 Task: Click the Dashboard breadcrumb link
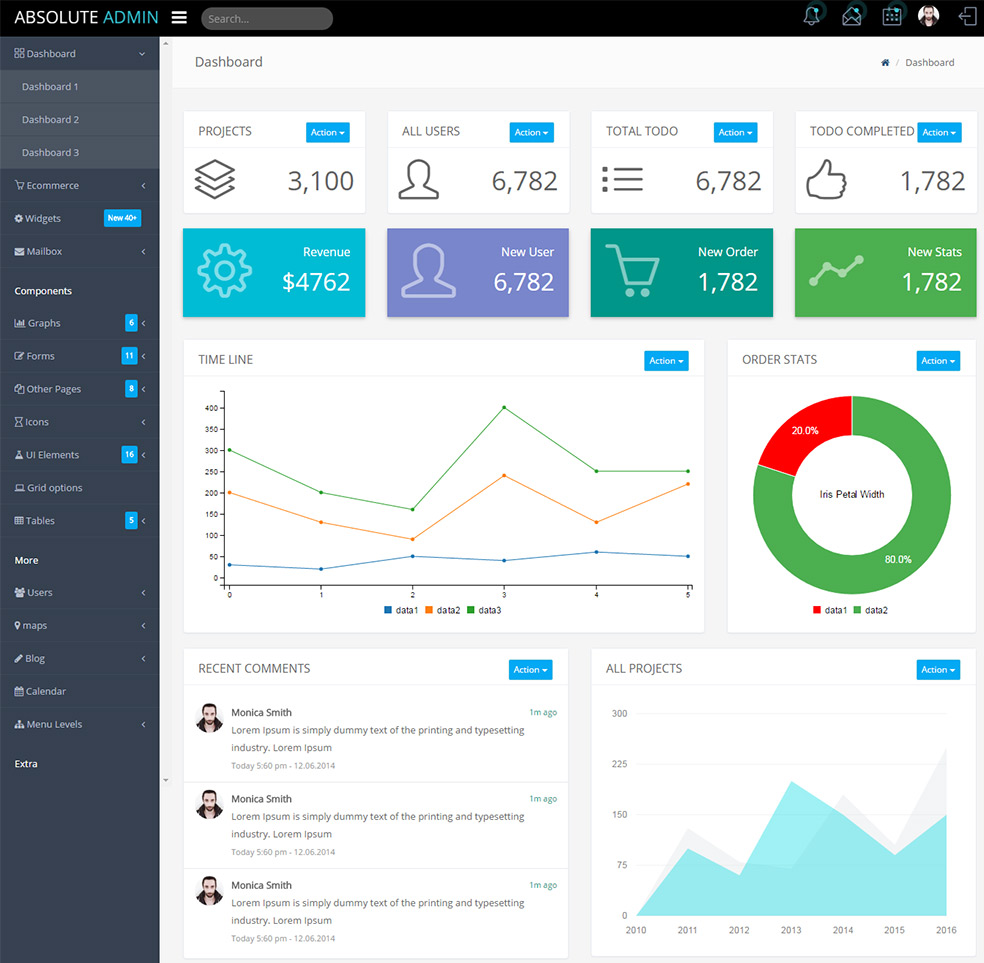(929, 62)
